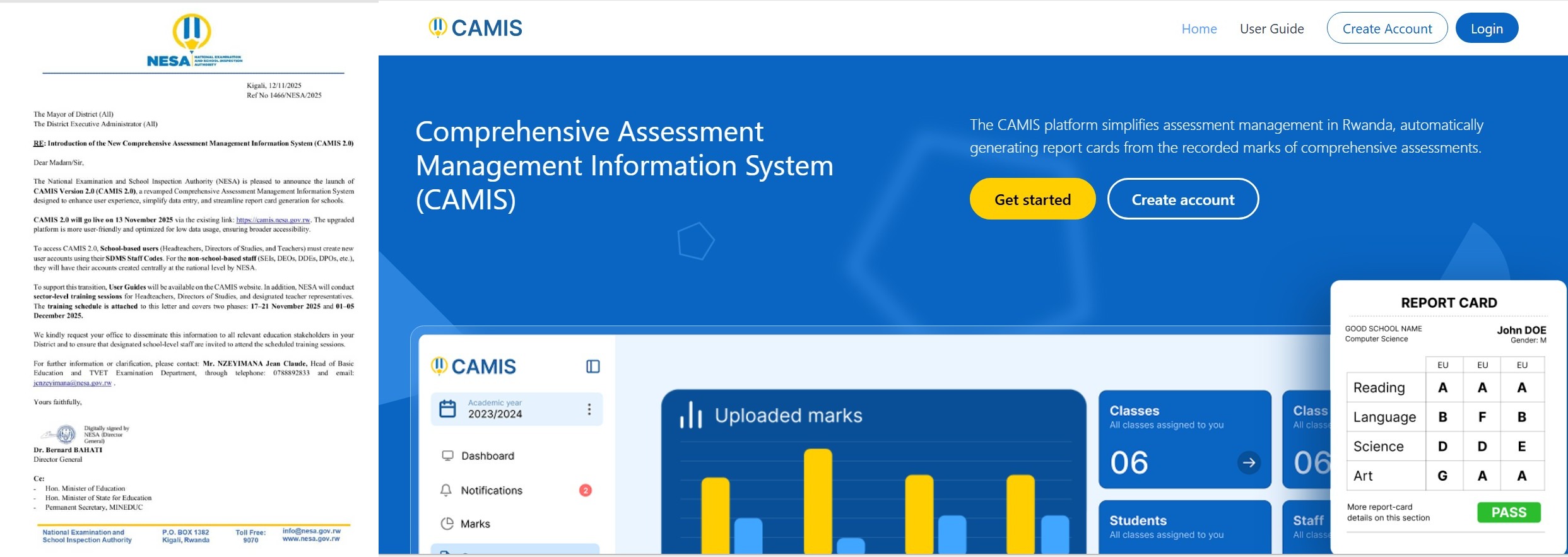The width and height of the screenshot is (1568, 557).
Task: Click the yellow Get started button
Action: tap(1032, 199)
